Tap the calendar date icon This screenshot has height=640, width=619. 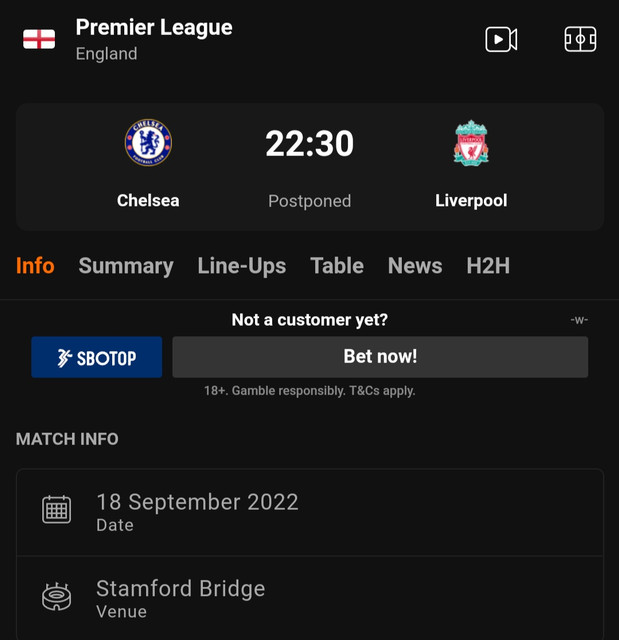point(56,509)
